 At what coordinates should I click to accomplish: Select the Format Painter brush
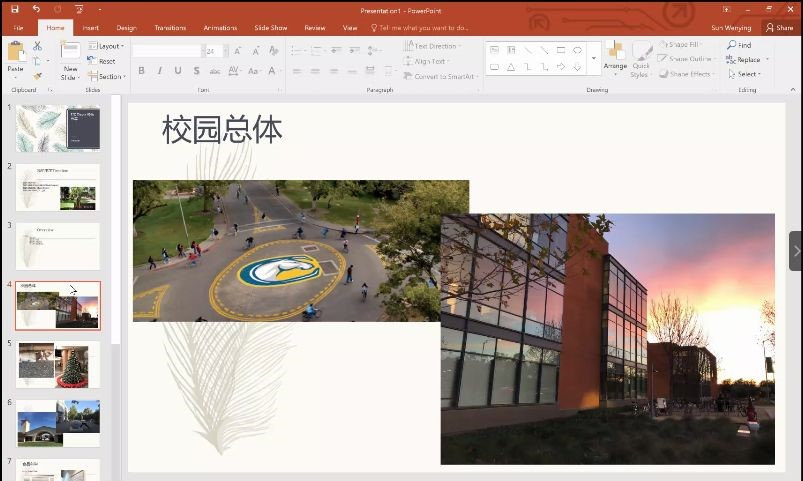click(x=38, y=76)
